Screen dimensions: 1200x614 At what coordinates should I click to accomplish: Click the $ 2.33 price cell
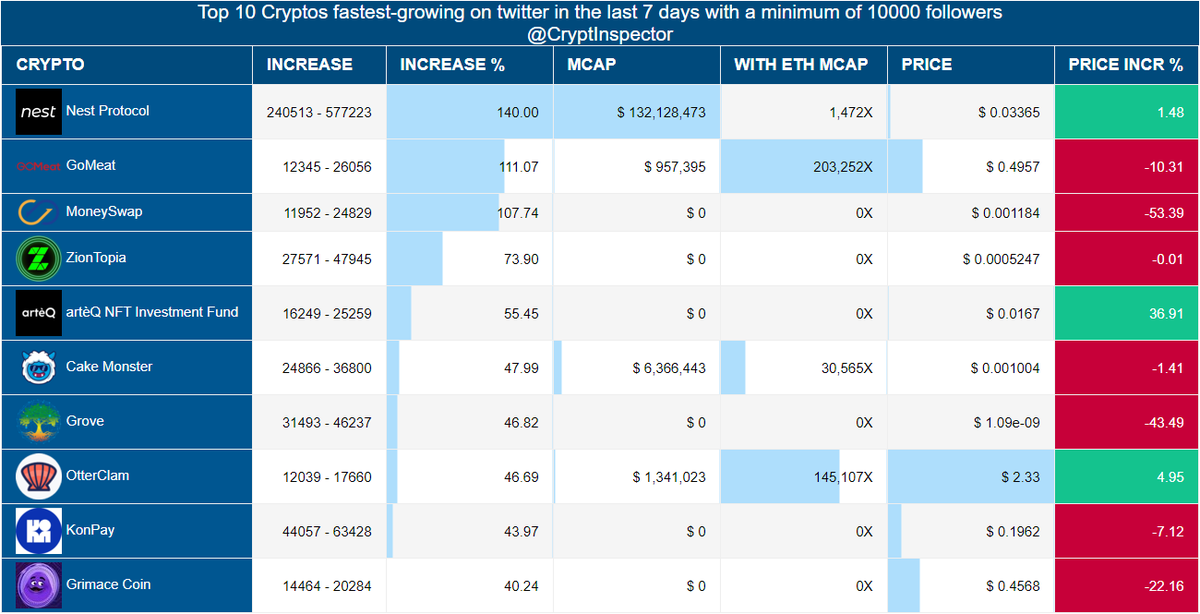[971, 477]
